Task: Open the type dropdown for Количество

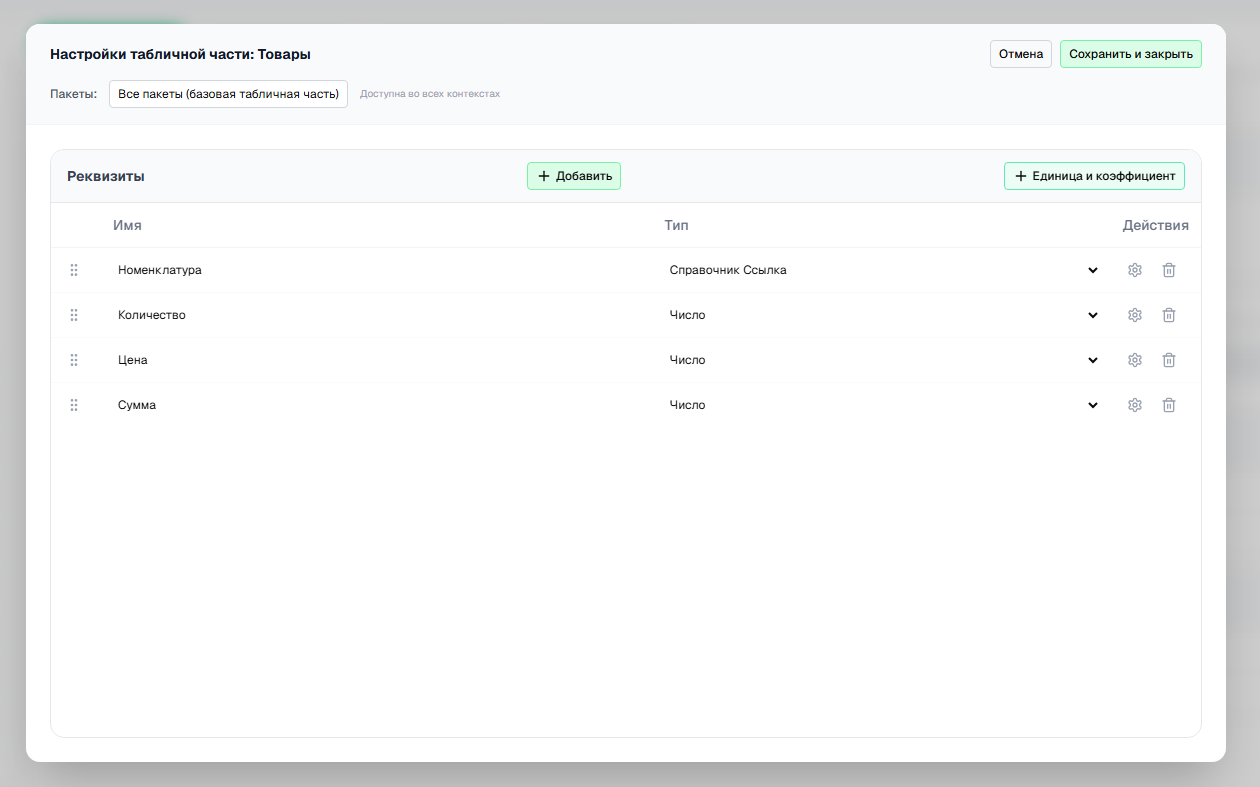Action: coord(884,315)
